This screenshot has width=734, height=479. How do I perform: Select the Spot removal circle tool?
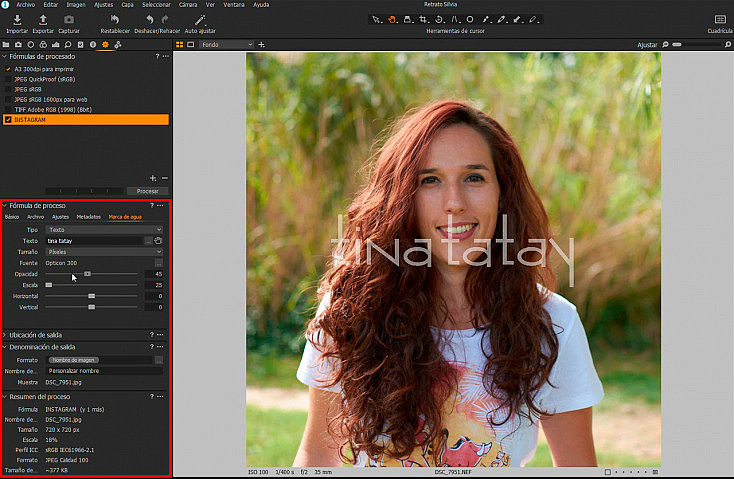tap(470, 20)
